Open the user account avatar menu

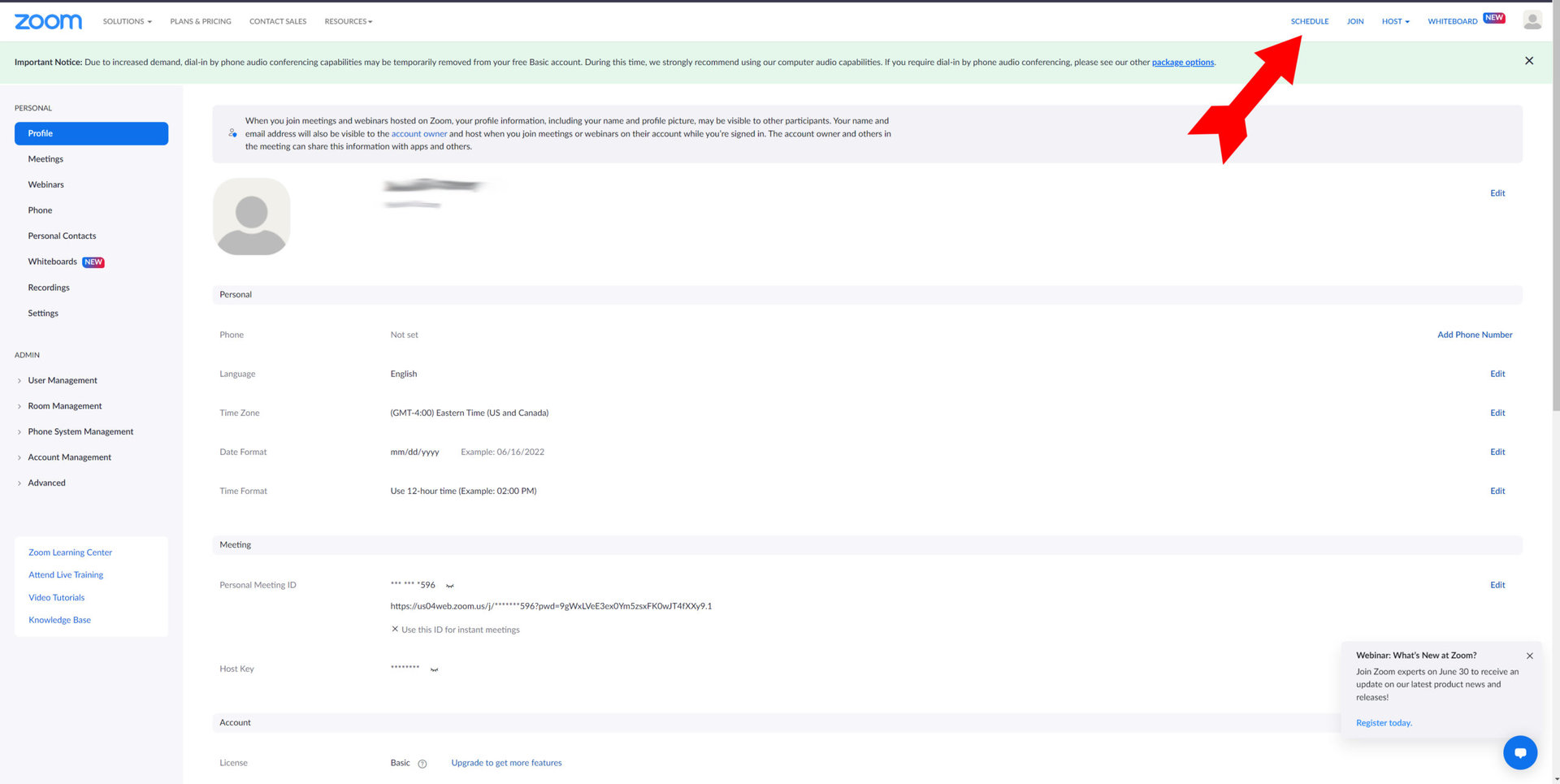point(1532,21)
